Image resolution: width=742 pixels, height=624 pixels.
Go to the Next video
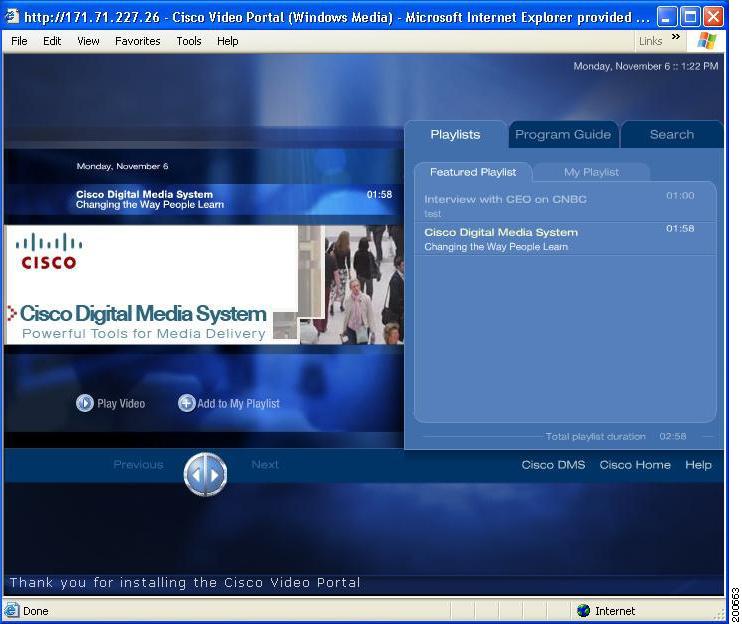(265, 465)
